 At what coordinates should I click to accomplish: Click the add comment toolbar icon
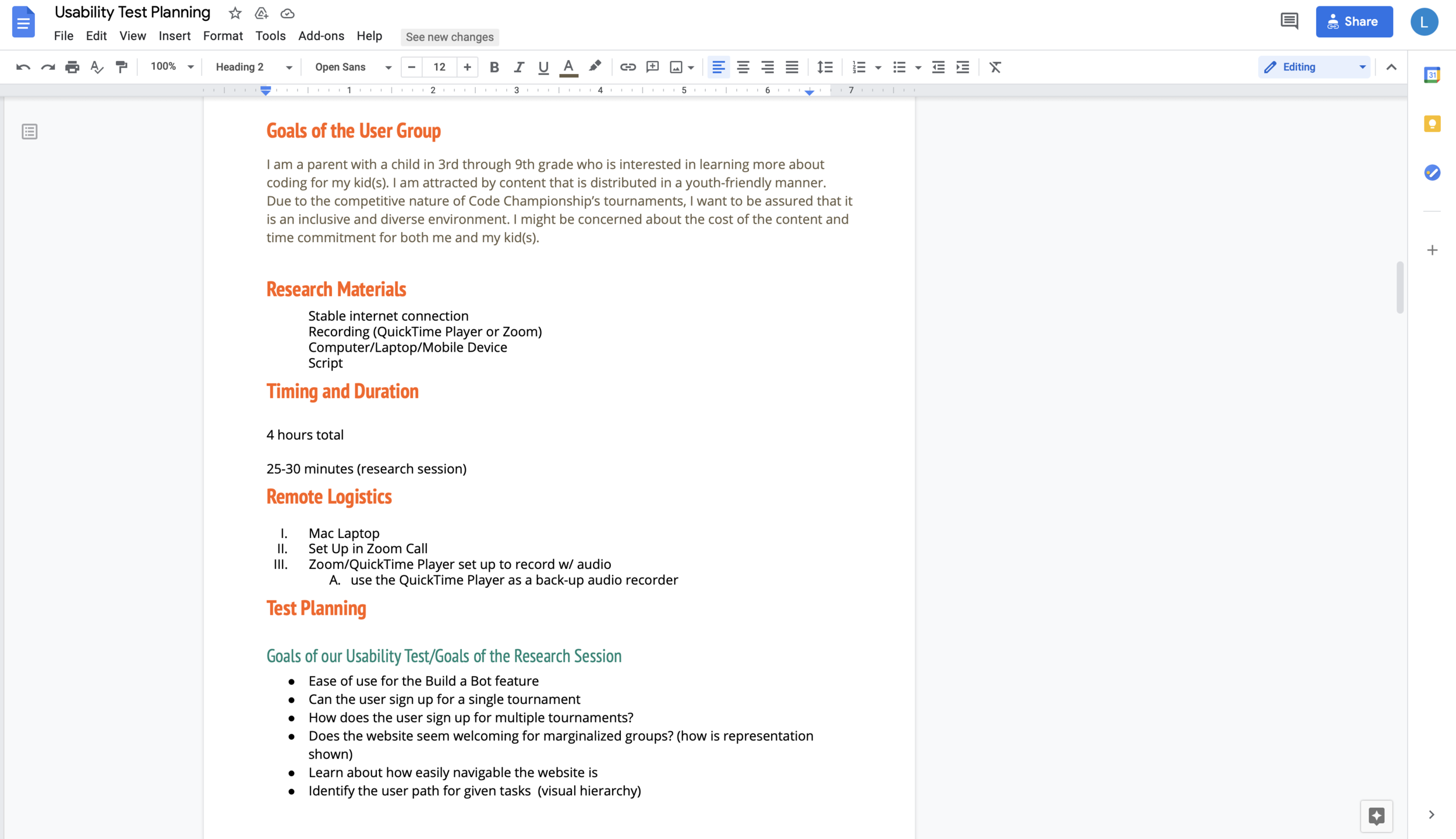(x=652, y=67)
